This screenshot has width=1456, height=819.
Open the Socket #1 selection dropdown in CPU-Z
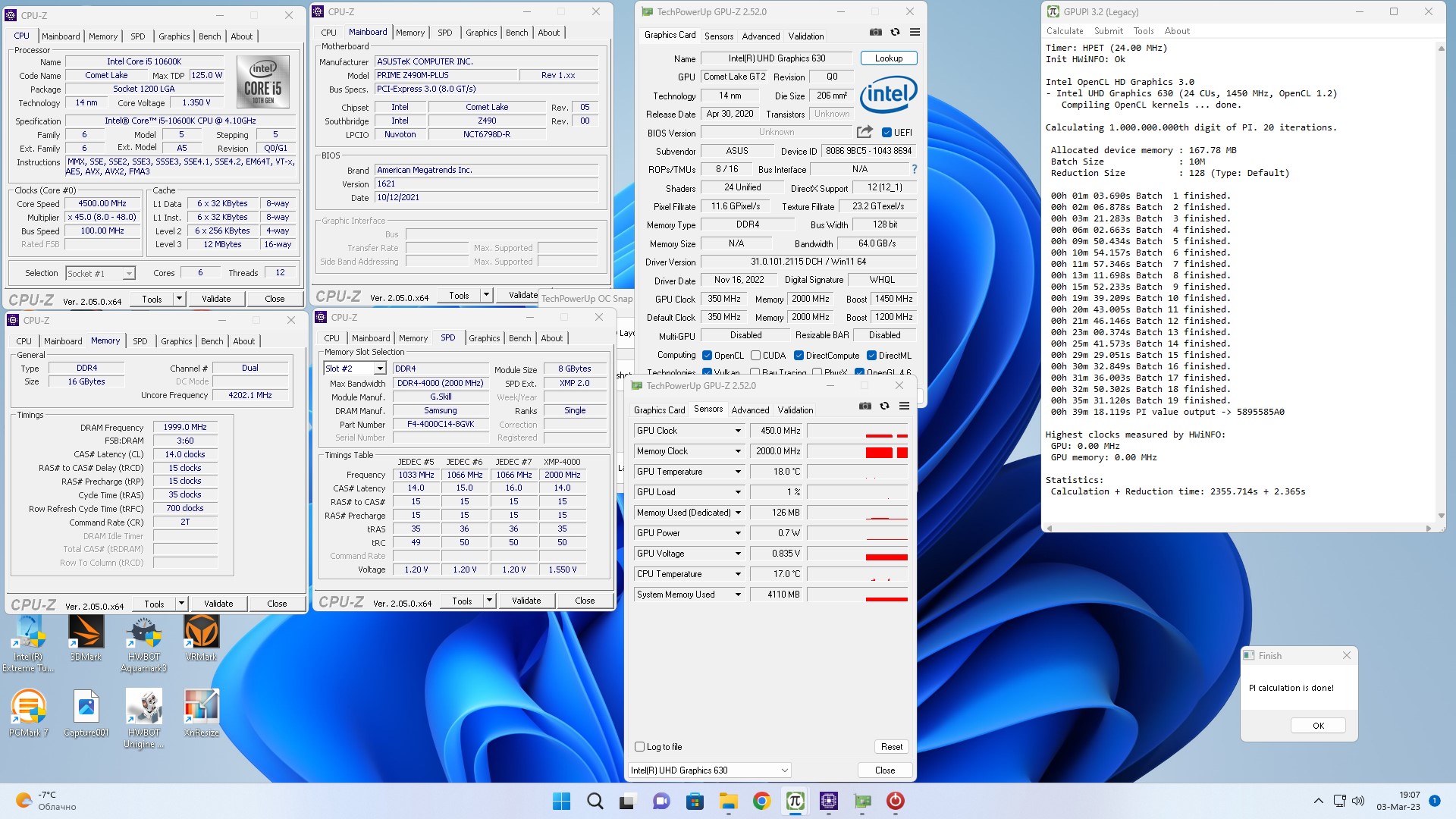[x=100, y=273]
